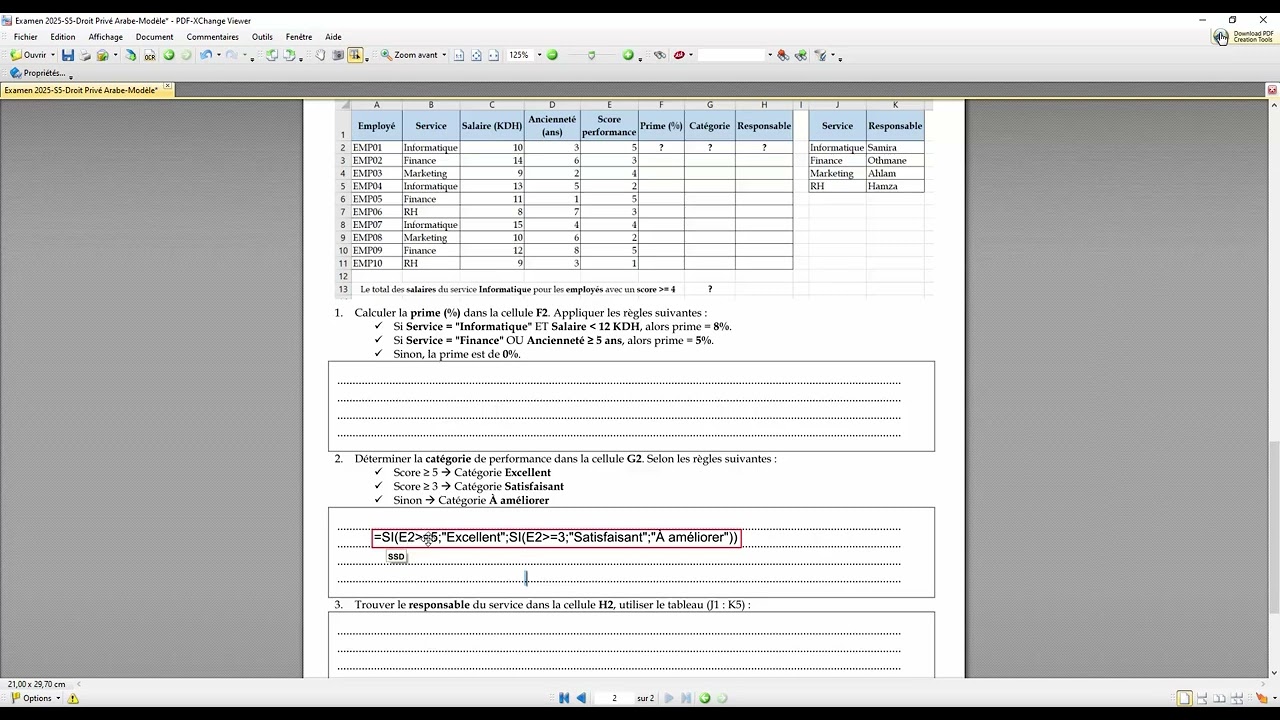Click the Save (floppy disk) icon
1280x720 pixels.
coord(68,55)
